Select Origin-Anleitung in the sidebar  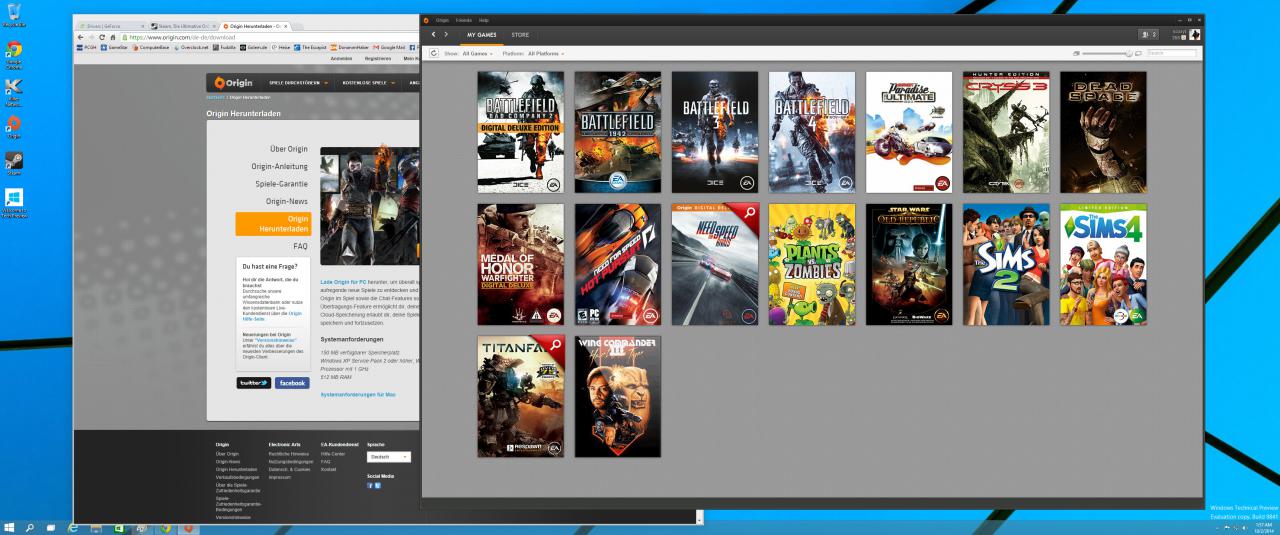(280, 166)
